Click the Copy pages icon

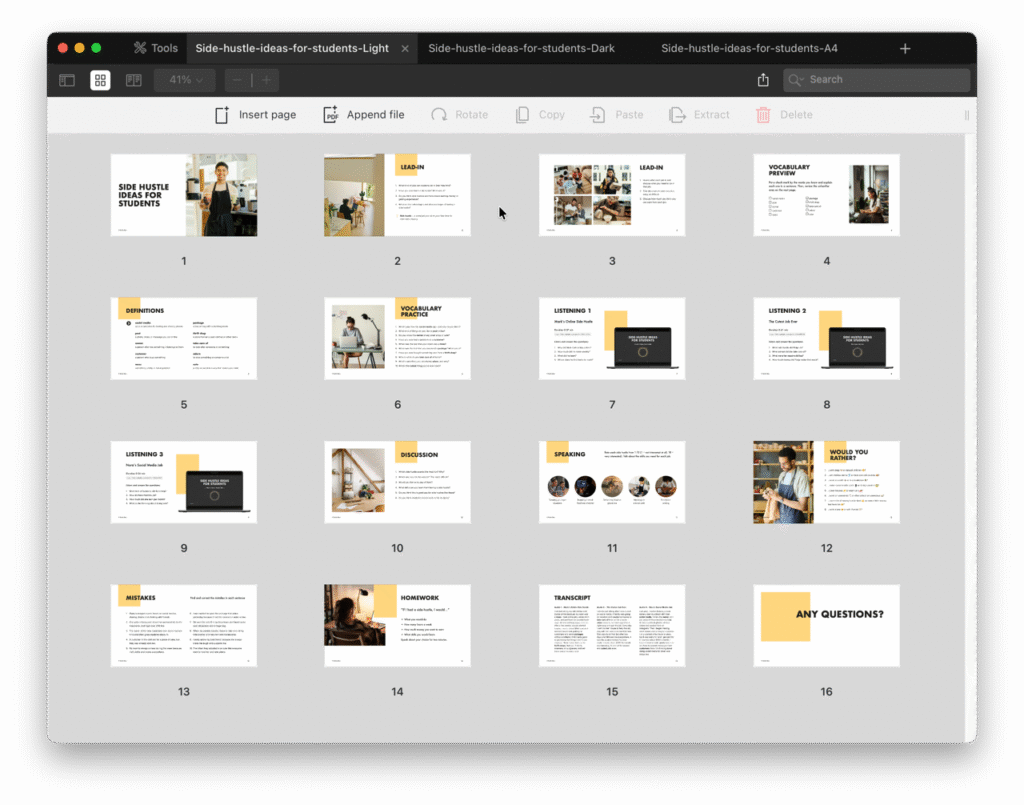pyautogui.click(x=521, y=114)
